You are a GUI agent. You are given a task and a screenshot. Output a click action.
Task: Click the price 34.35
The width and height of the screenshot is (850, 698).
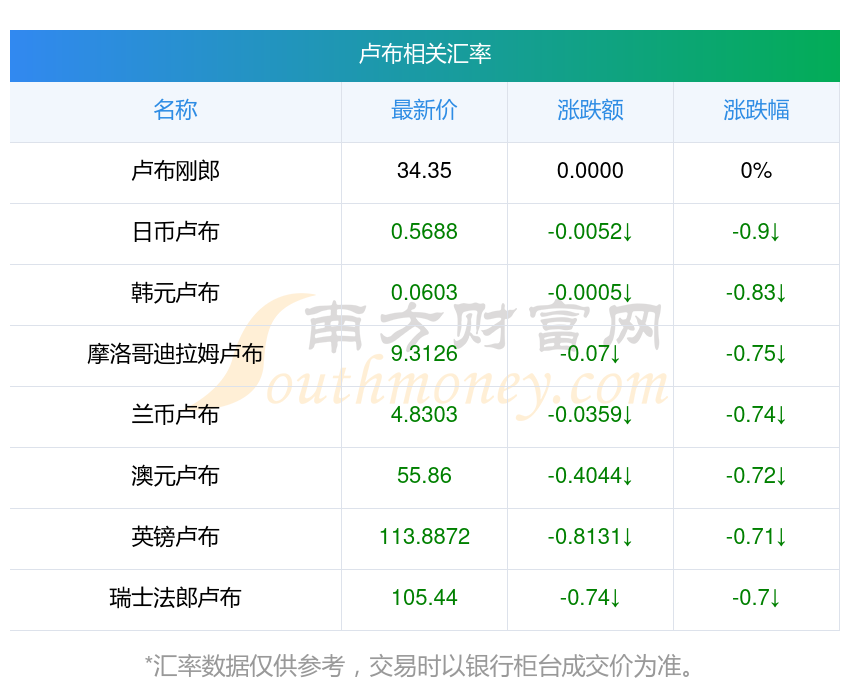click(x=424, y=171)
